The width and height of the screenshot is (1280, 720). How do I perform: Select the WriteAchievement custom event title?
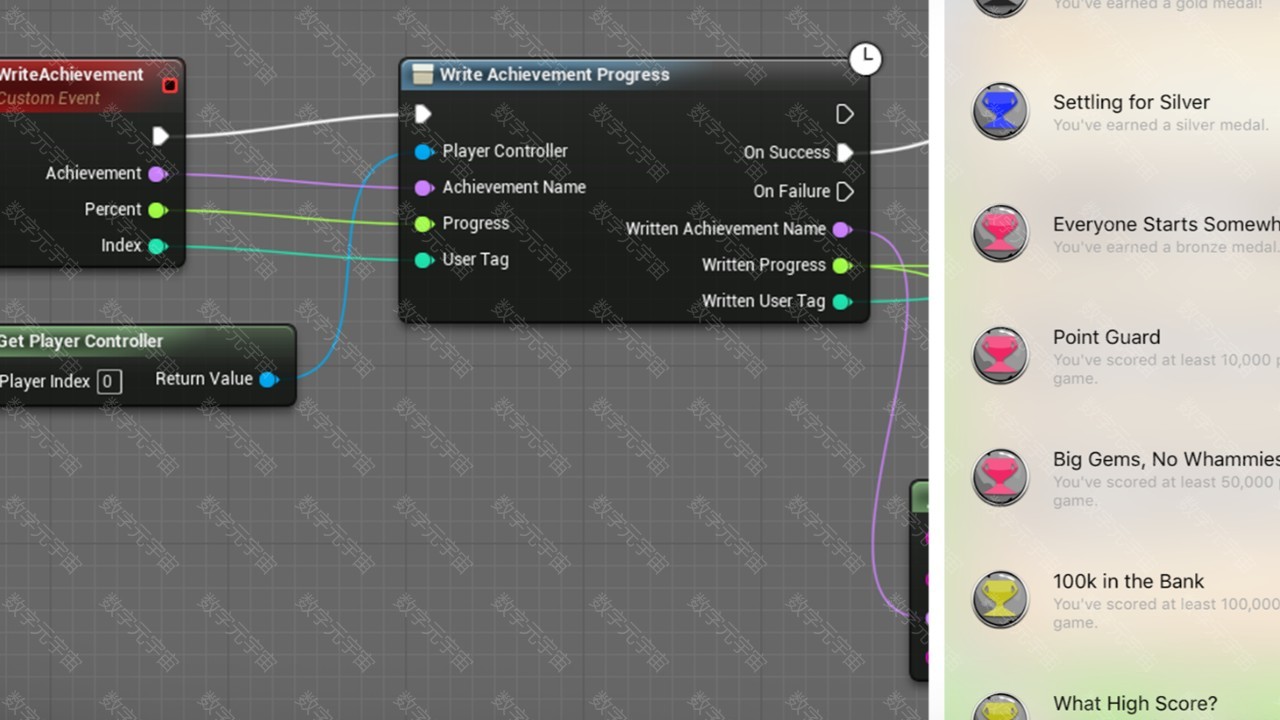72,75
